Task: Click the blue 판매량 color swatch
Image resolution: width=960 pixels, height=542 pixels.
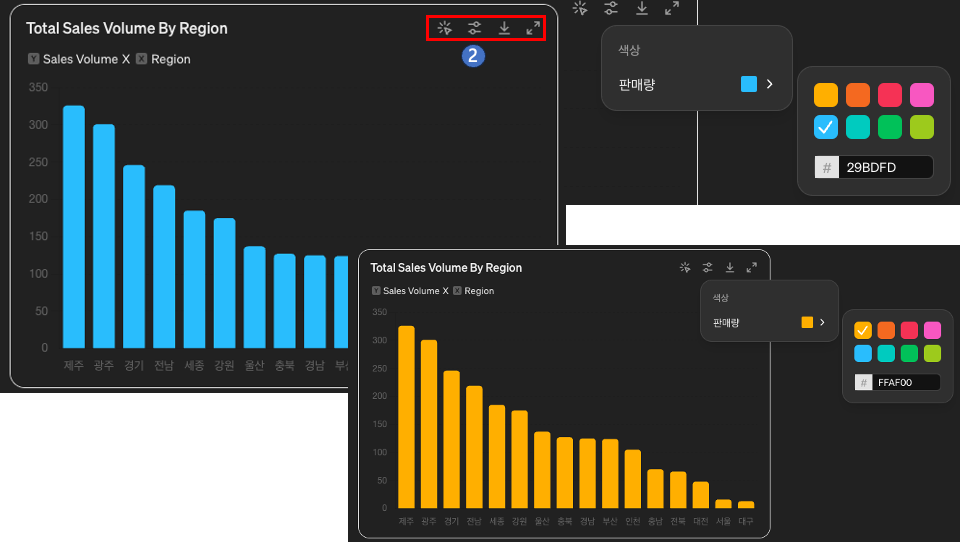Action: 749,84
